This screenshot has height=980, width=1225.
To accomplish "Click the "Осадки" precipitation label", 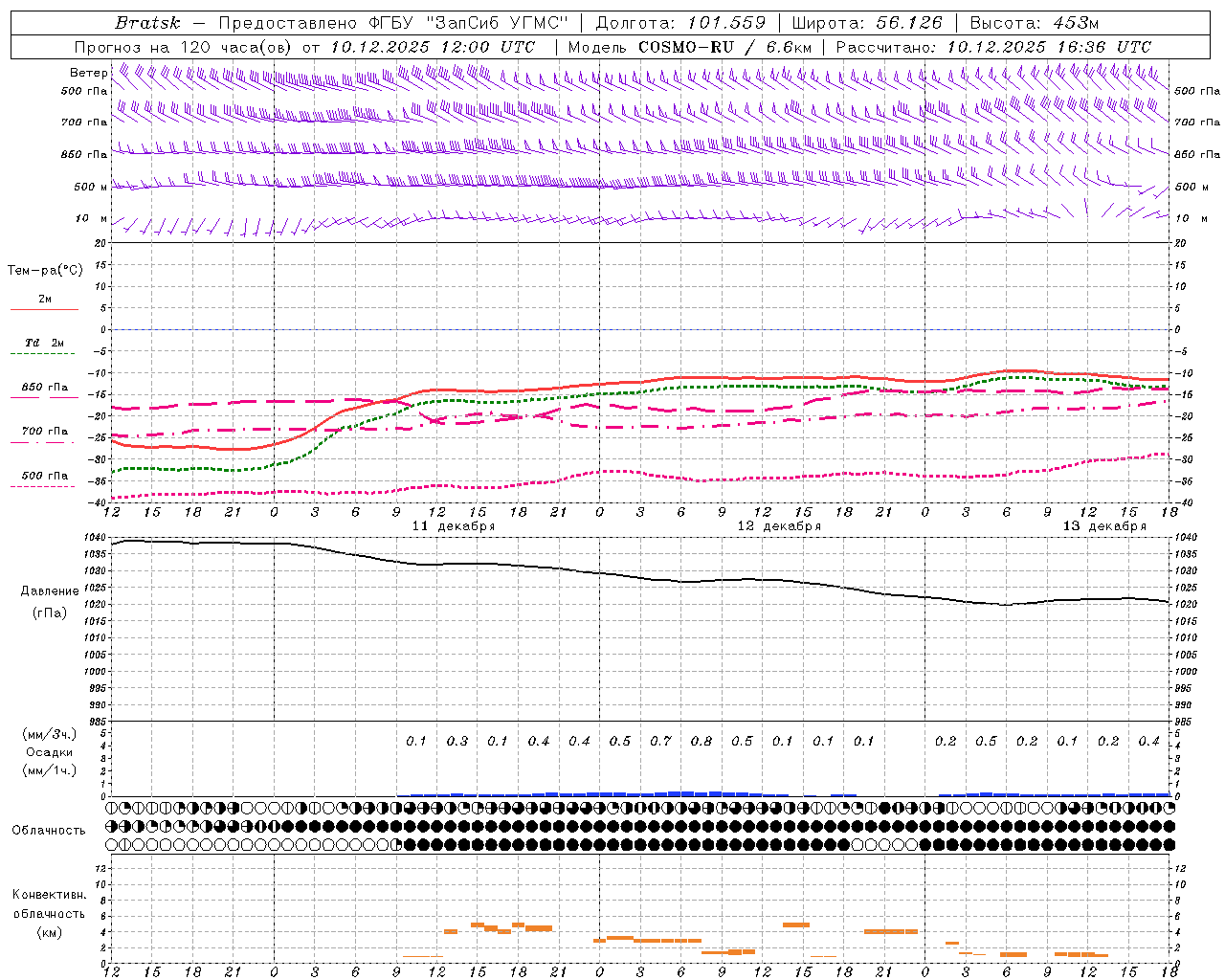I will (x=50, y=752).
